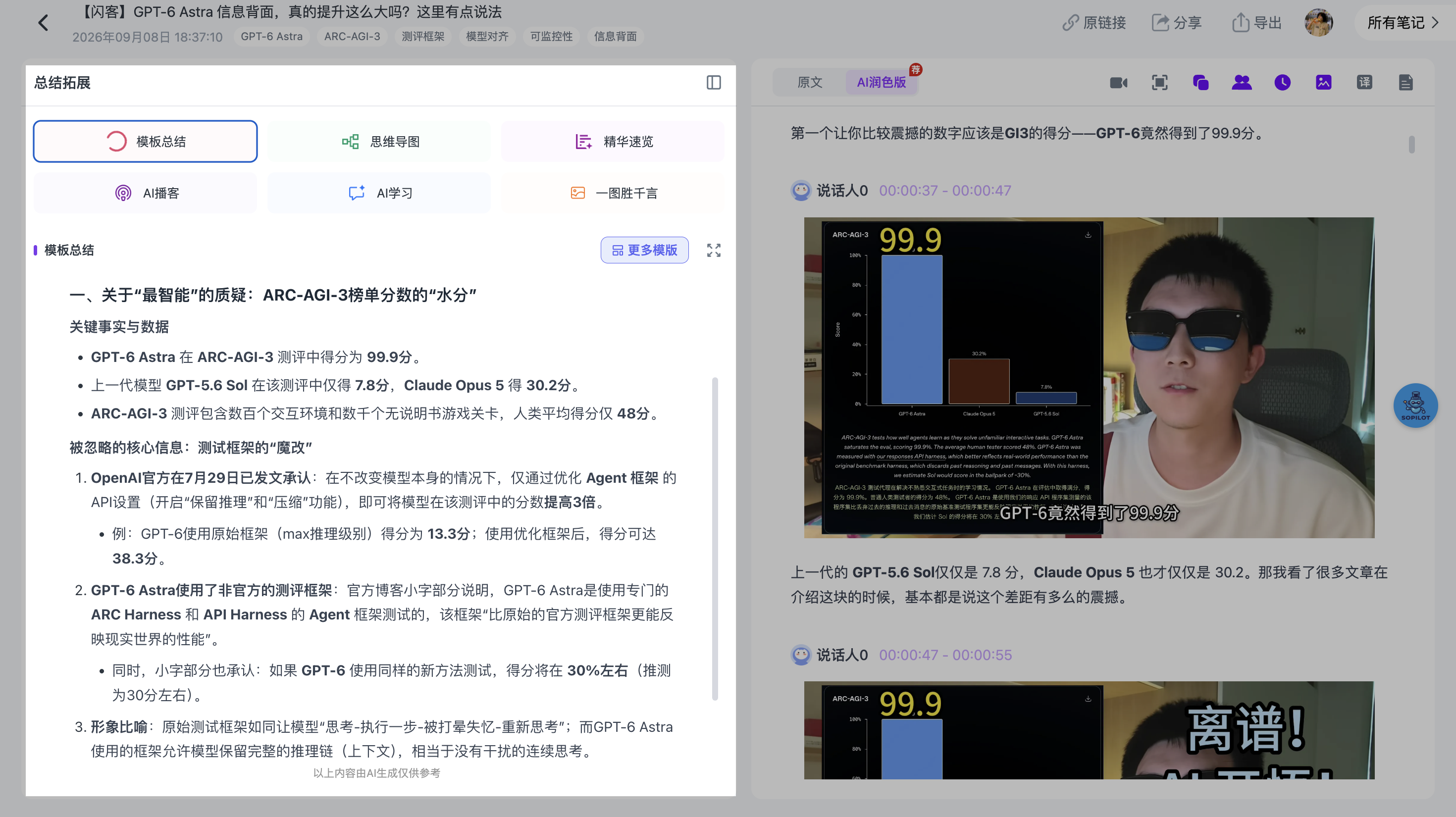Toggle the timestamp clock icon
1456x817 pixels.
click(x=1283, y=83)
